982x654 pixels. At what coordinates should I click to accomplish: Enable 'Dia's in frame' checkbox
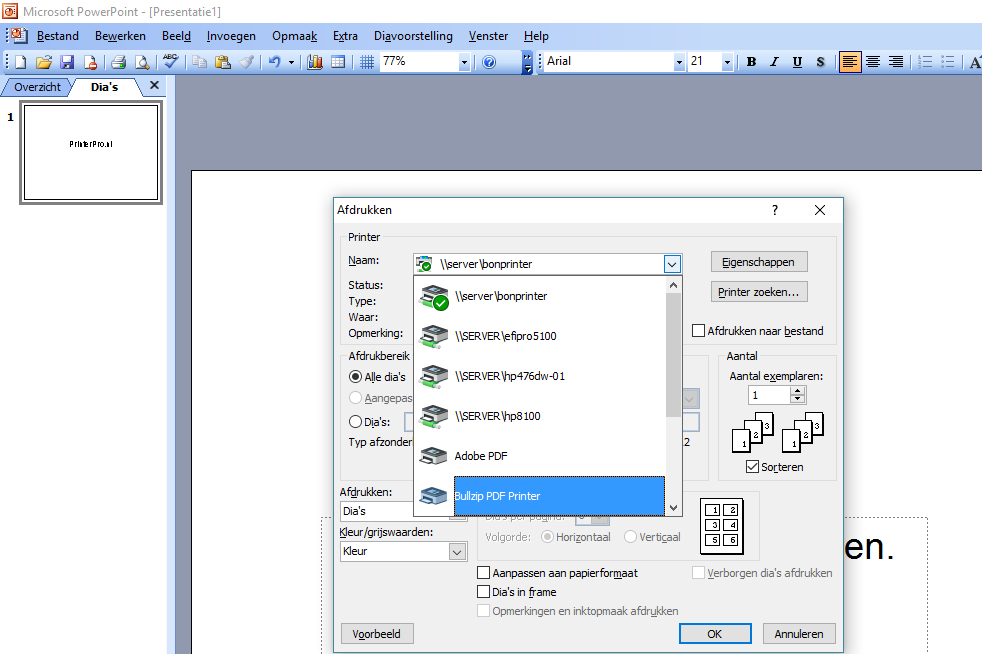click(483, 592)
